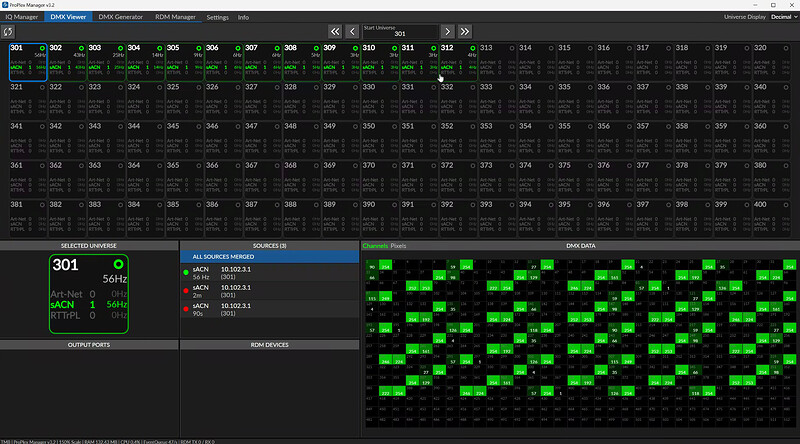Image resolution: width=800 pixels, height=444 pixels.
Task: Select universe 309 tile
Action: coord(341,62)
